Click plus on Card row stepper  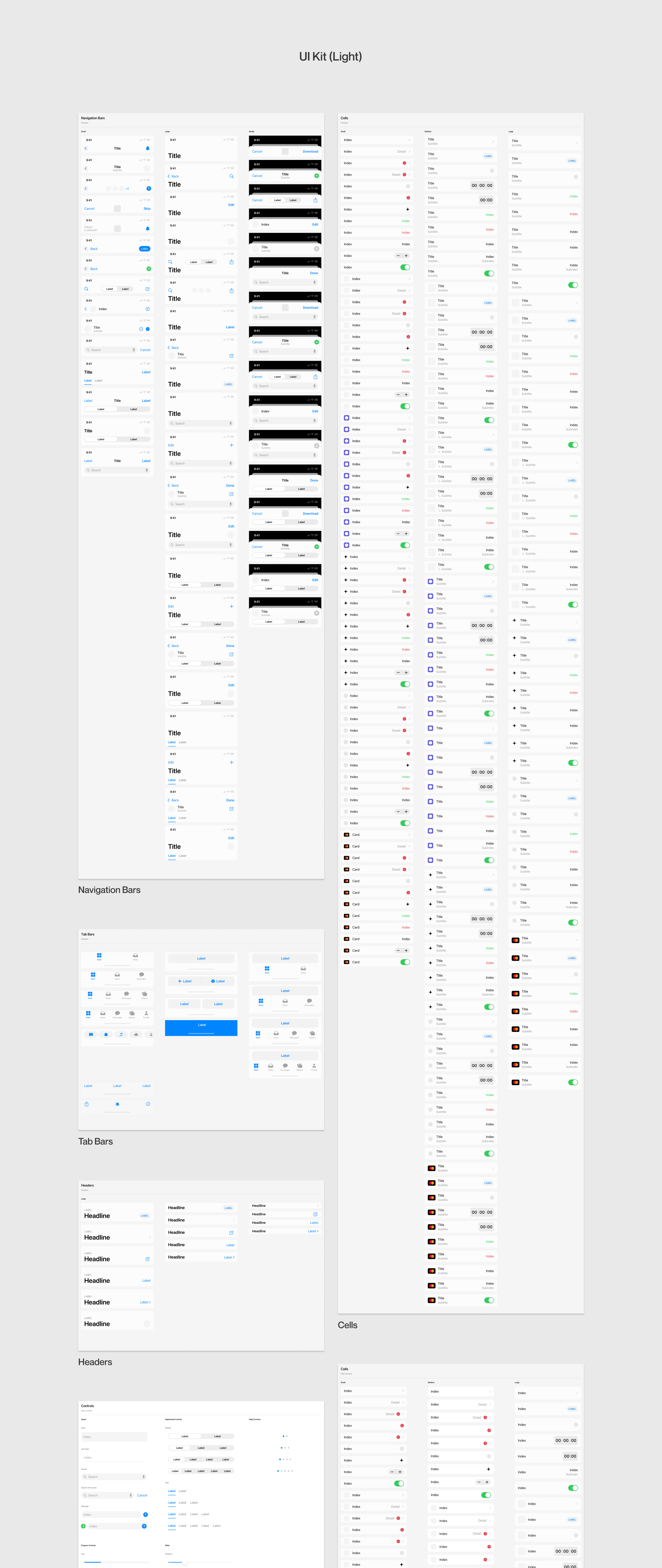pos(407,951)
